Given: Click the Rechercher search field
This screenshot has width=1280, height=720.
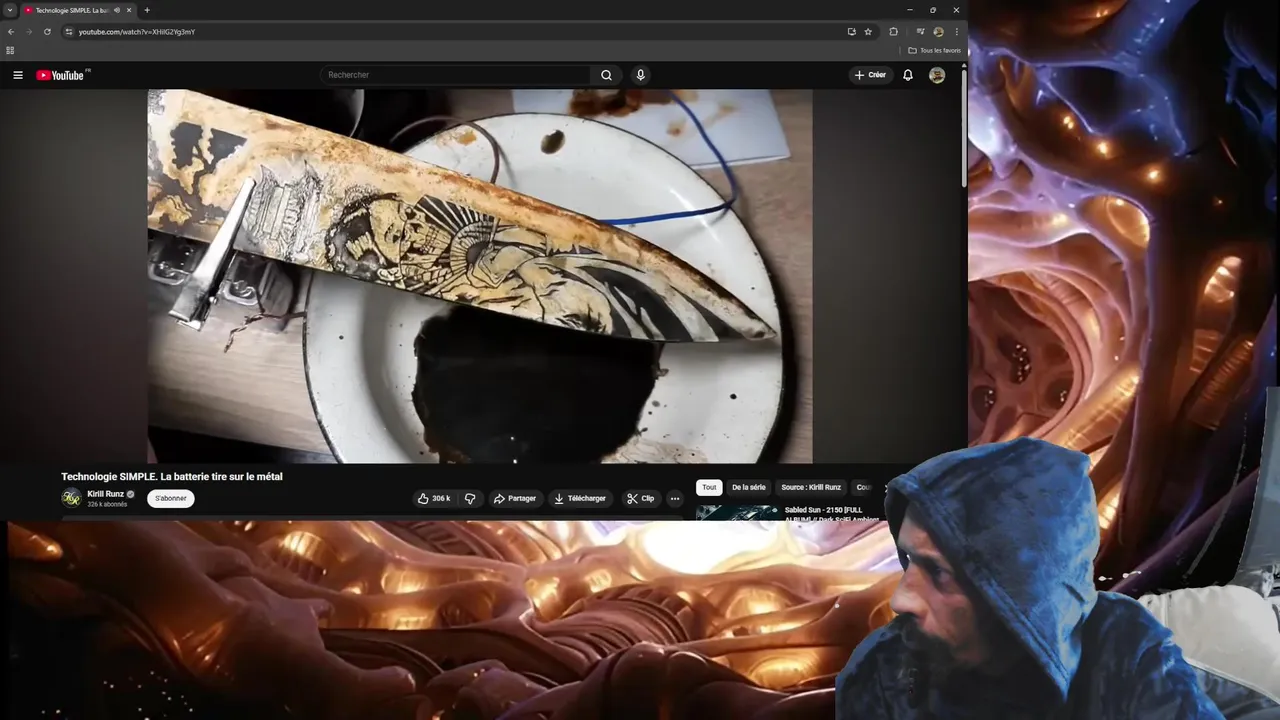Looking at the screenshot, I should point(455,75).
